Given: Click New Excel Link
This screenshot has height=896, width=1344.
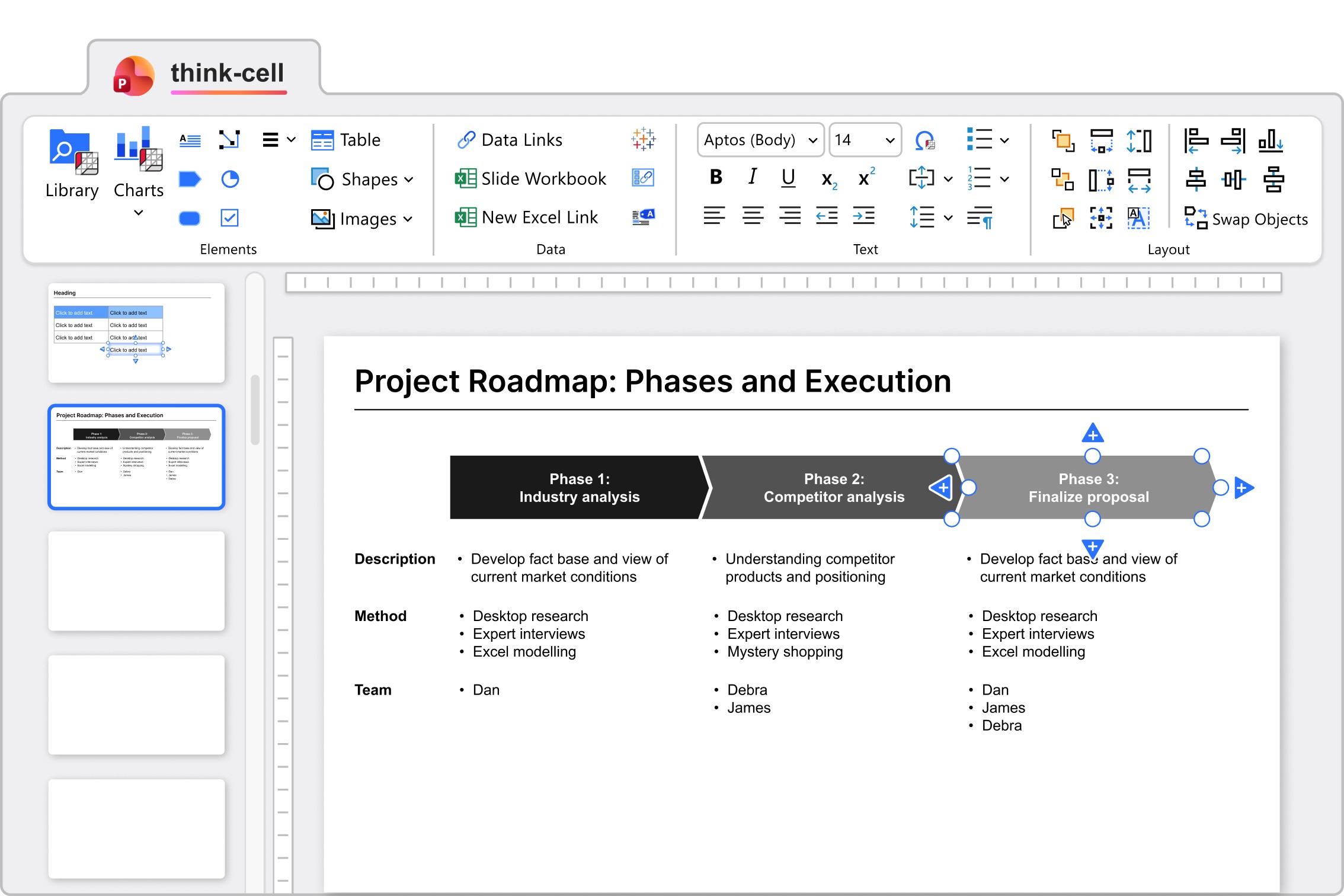Looking at the screenshot, I should tap(527, 217).
